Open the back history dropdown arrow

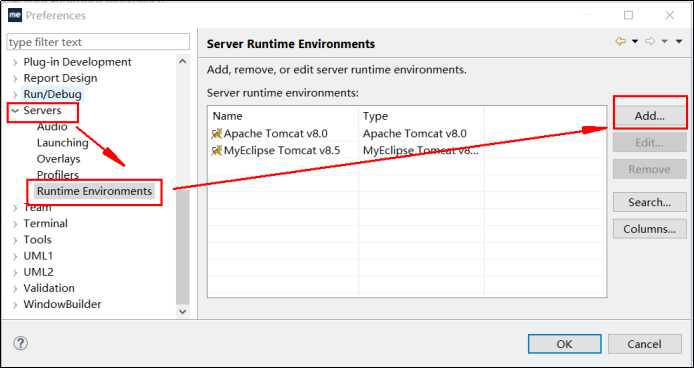coord(635,42)
